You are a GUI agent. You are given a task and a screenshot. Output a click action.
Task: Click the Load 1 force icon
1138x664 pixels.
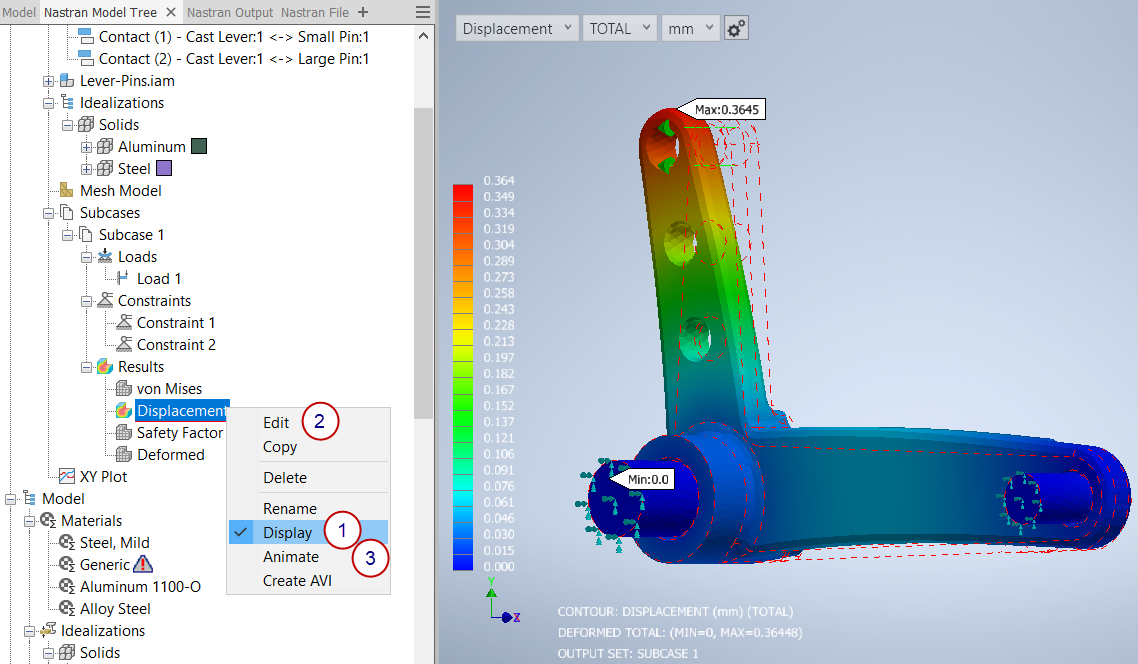click(x=123, y=278)
